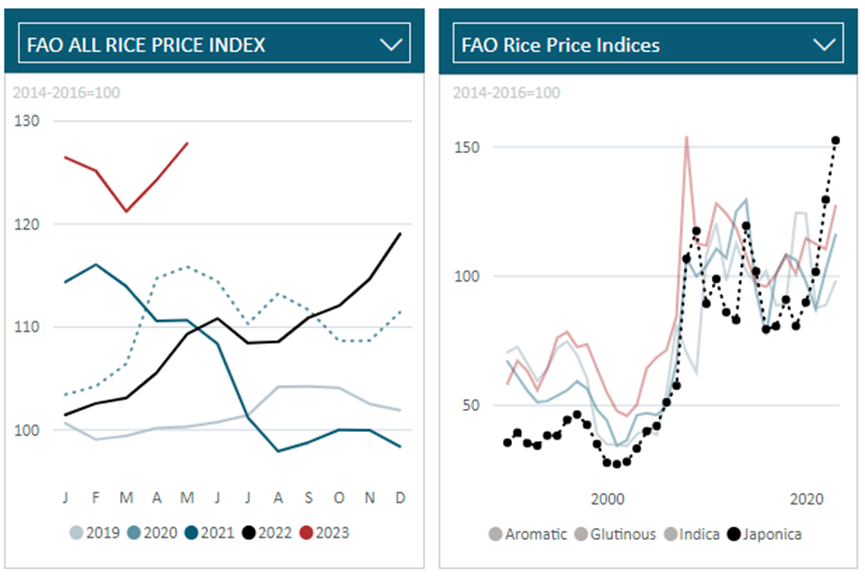This screenshot has height=576, width=865.
Task: Click the 2020 x-axis label
Action: click(x=806, y=498)
